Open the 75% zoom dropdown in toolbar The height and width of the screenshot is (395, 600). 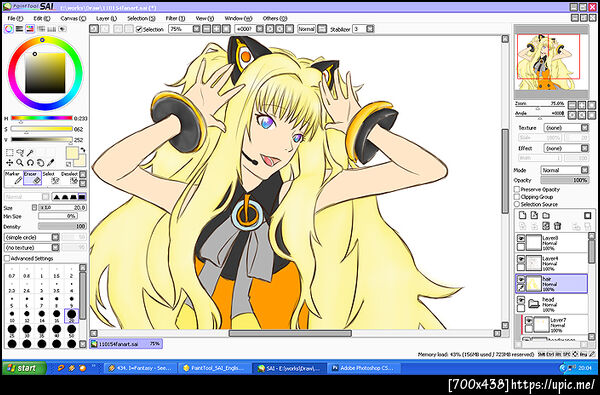pyautogui.click(x=196, y=29)
